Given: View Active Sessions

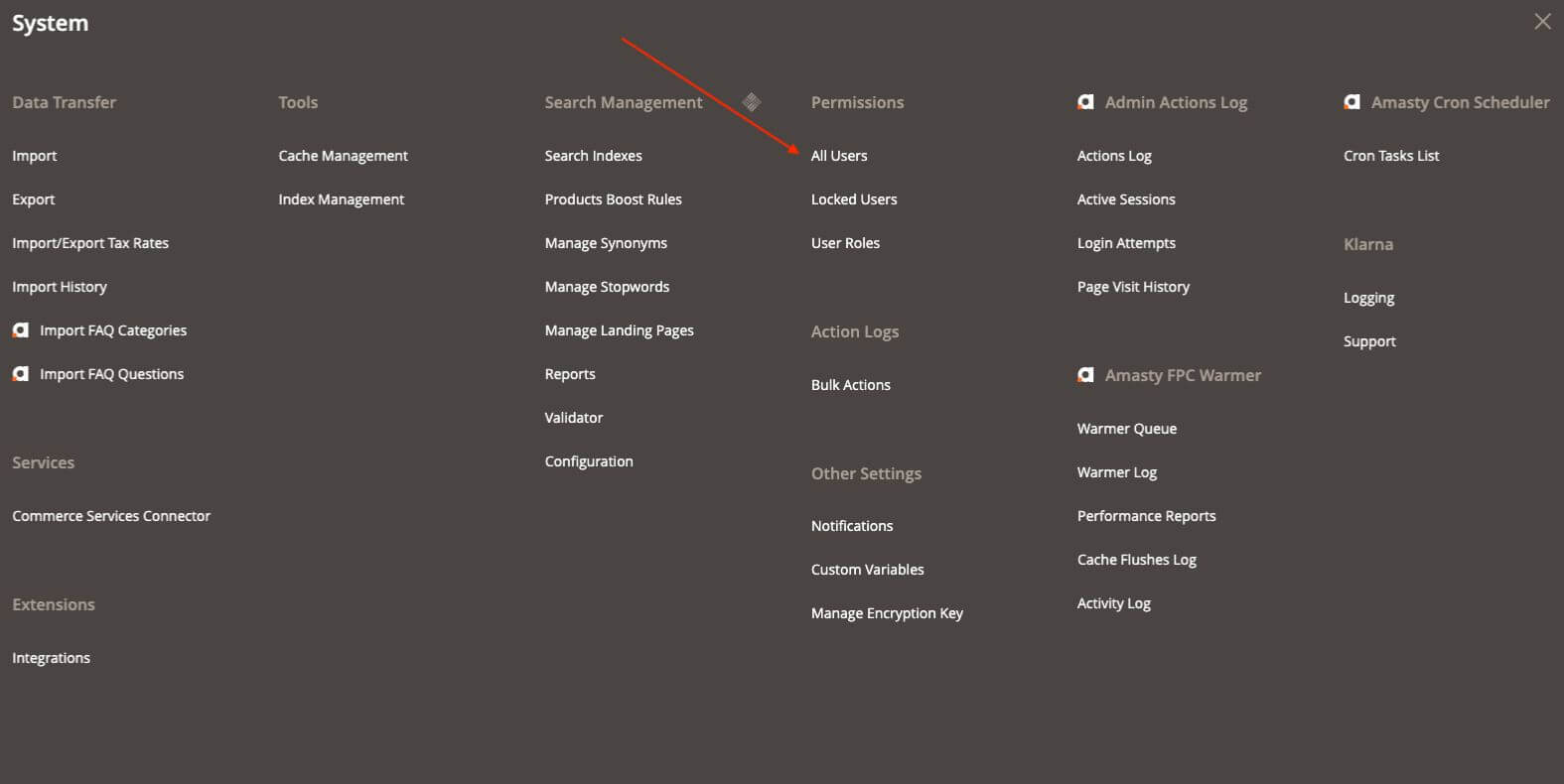Looking at the screenshot, I should coord(1126,199).
